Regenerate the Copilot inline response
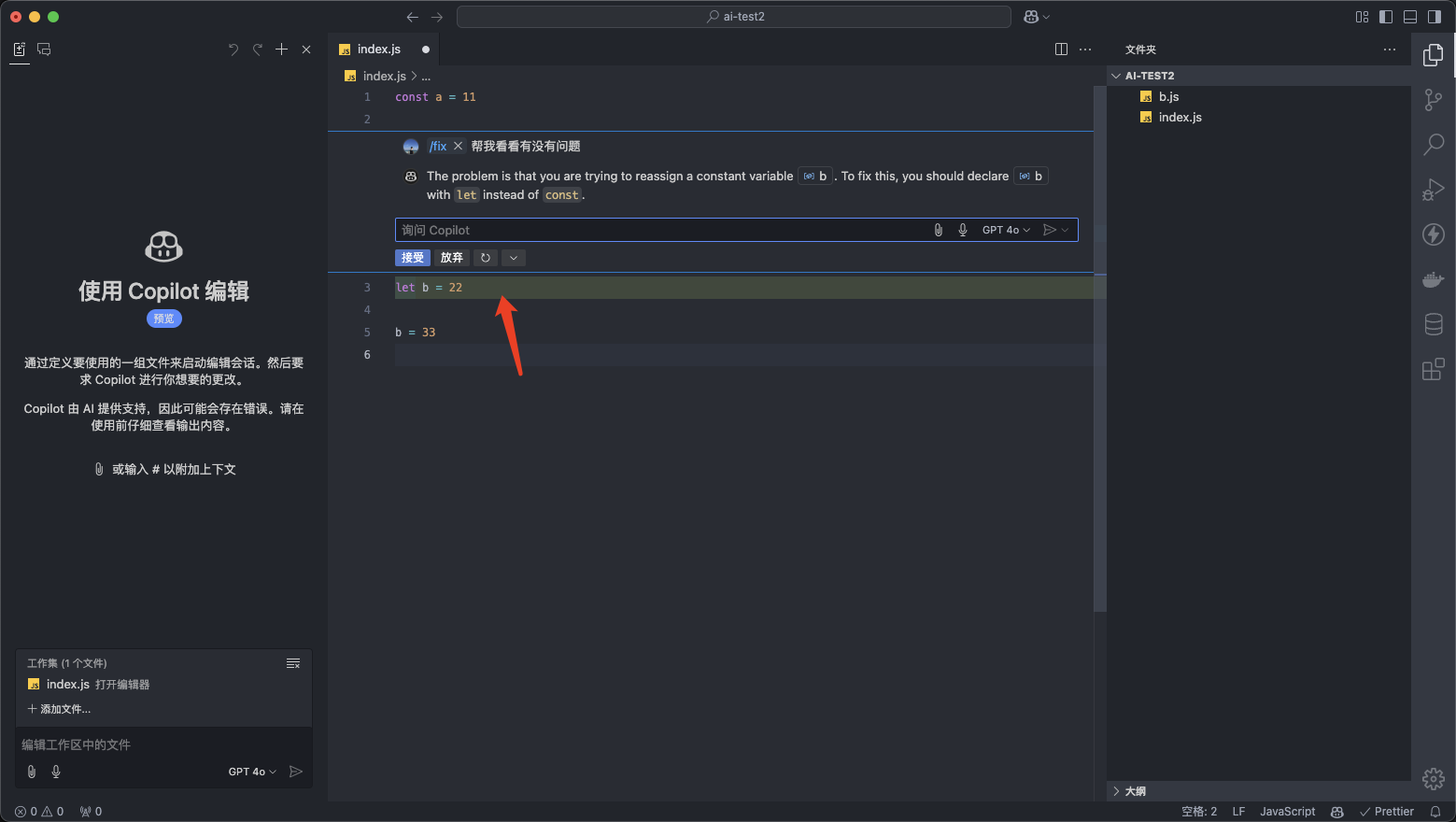 [x=486, y=258]
